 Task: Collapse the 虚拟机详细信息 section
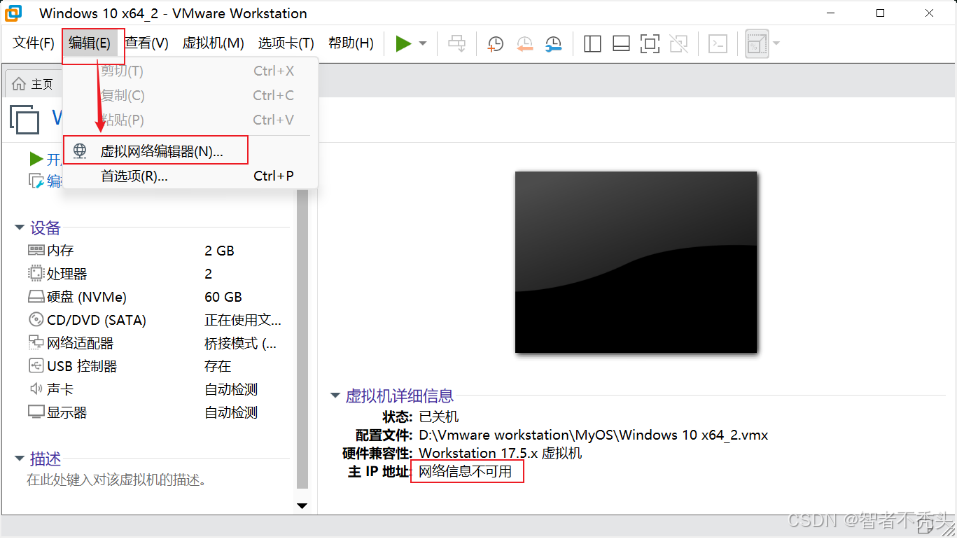pyautogui.click(x=335, y=396)
